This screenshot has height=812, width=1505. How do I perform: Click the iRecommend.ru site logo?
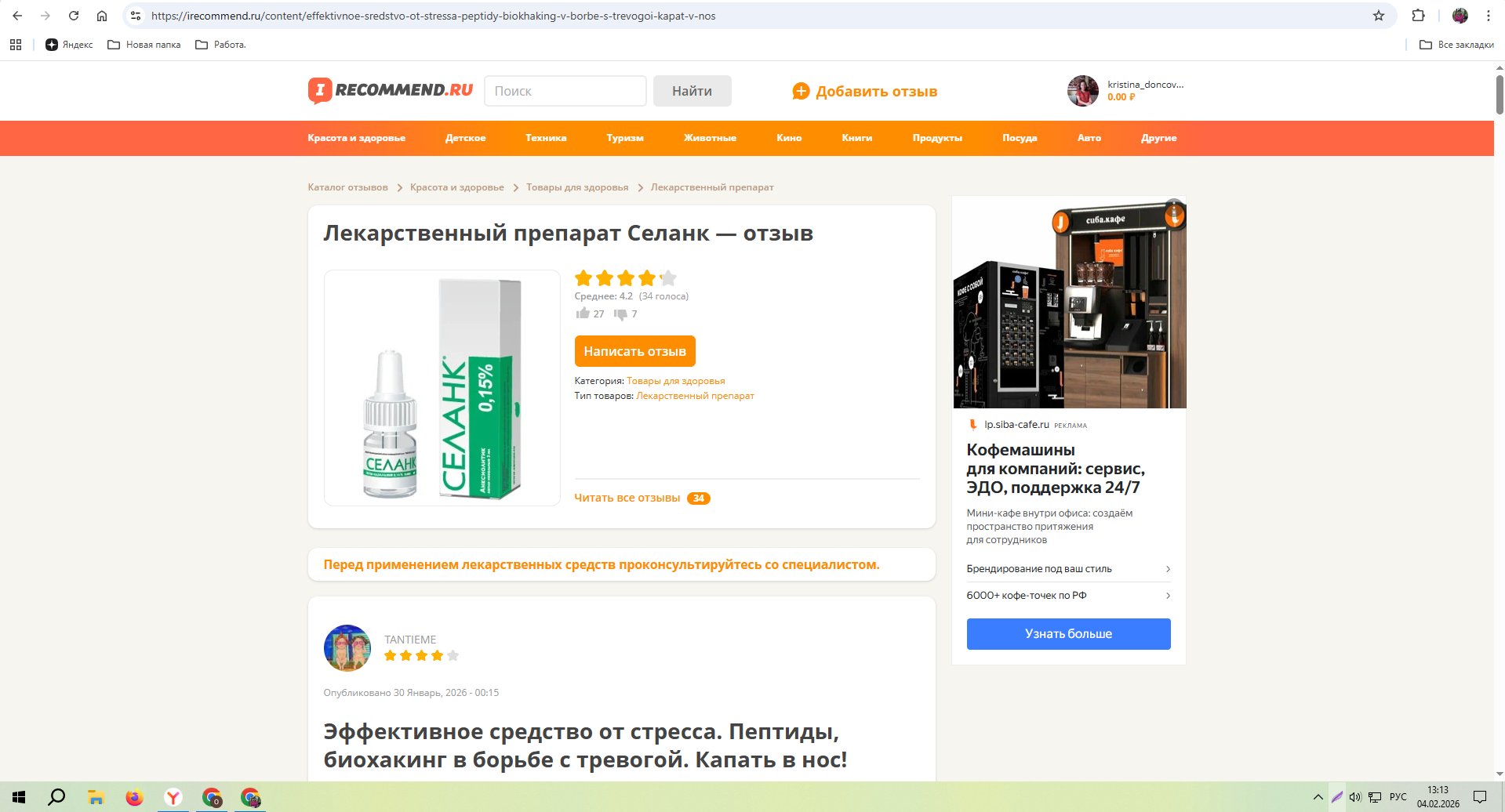(391, 91)
